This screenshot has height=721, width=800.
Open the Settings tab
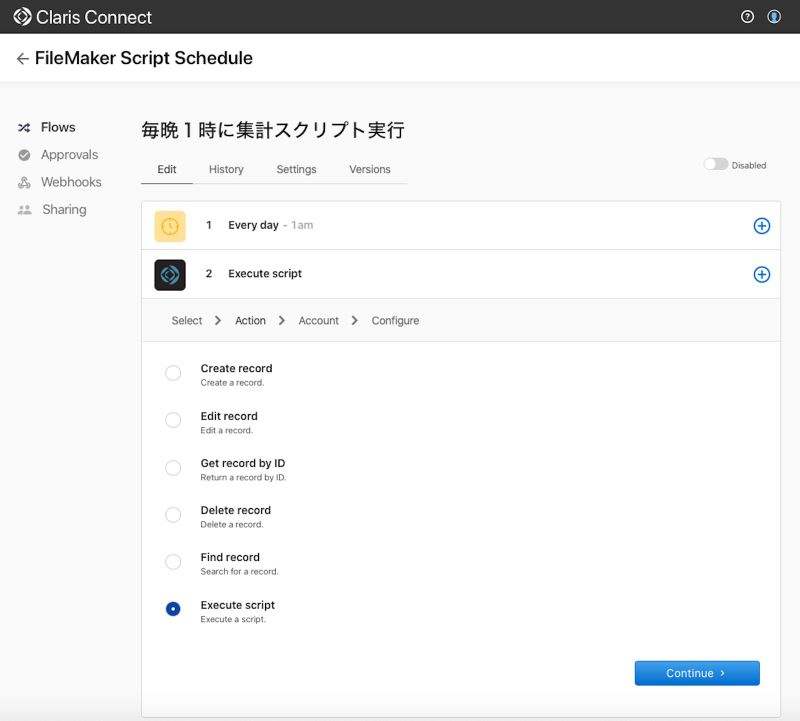pos(296,169)
